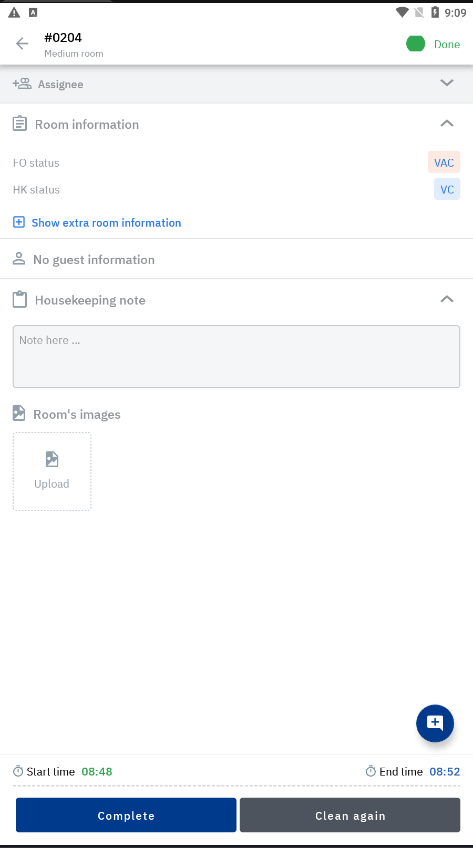Select the VAC status badge
Screen dimensions: 473x848
[x=444, y=162]
